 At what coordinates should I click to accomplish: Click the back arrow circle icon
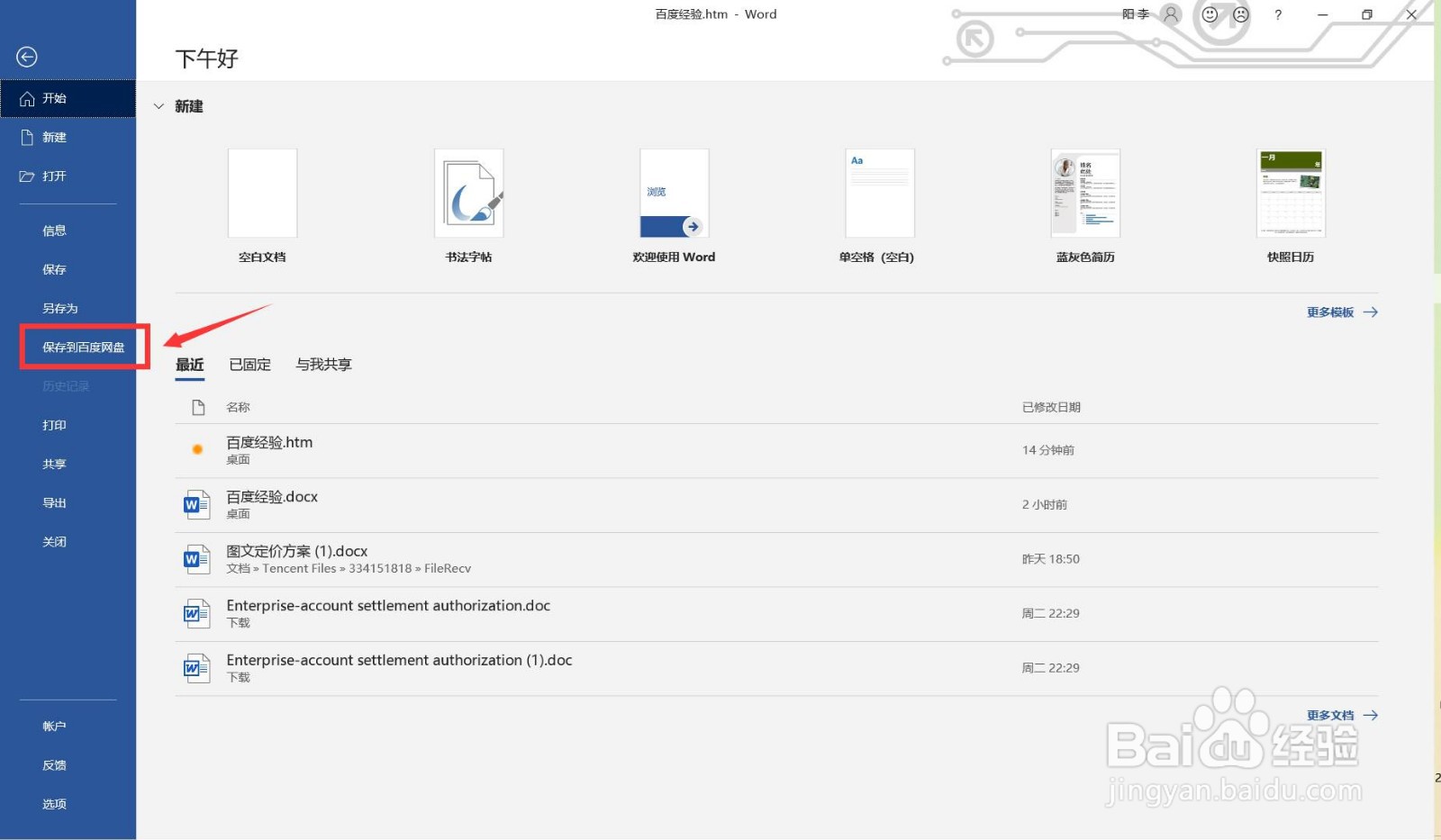(27, 57)
